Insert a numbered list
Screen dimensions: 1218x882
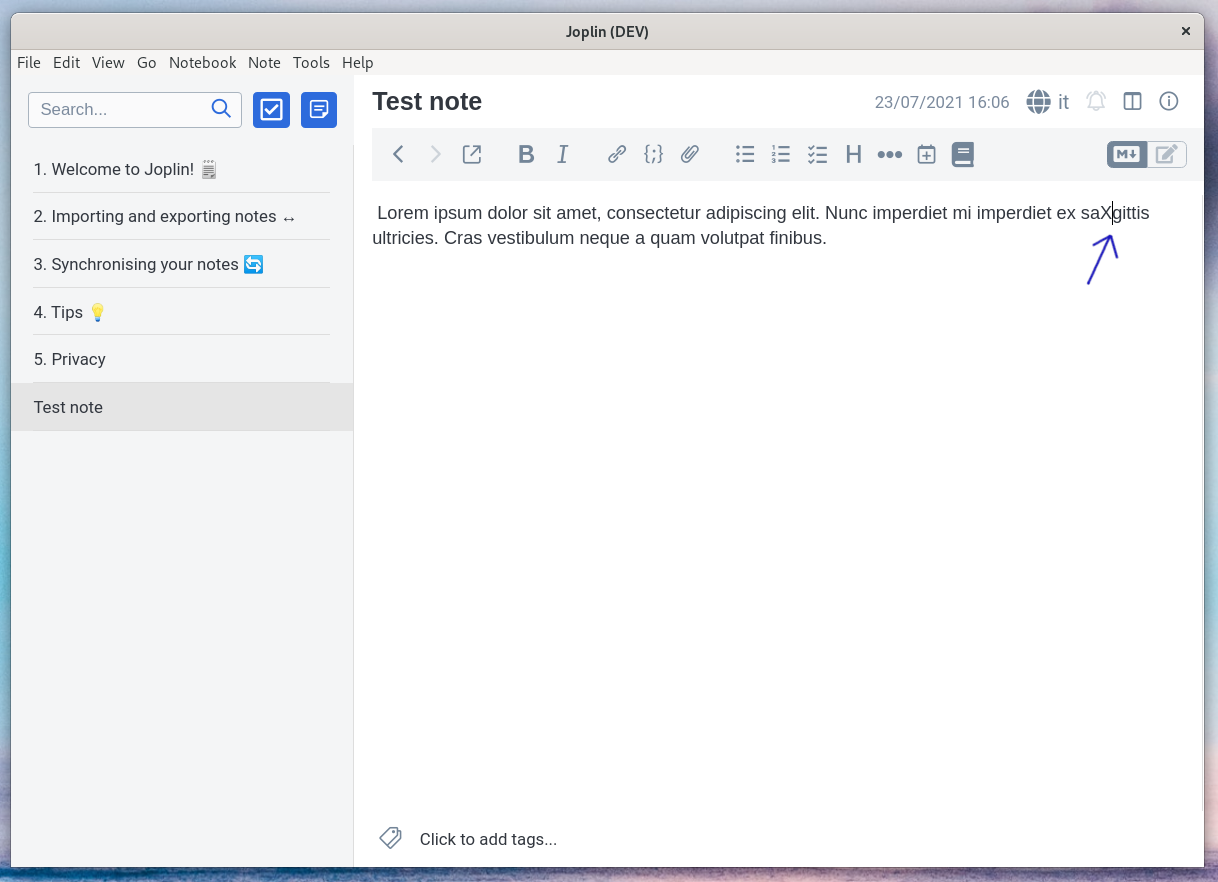pos(781,154)
